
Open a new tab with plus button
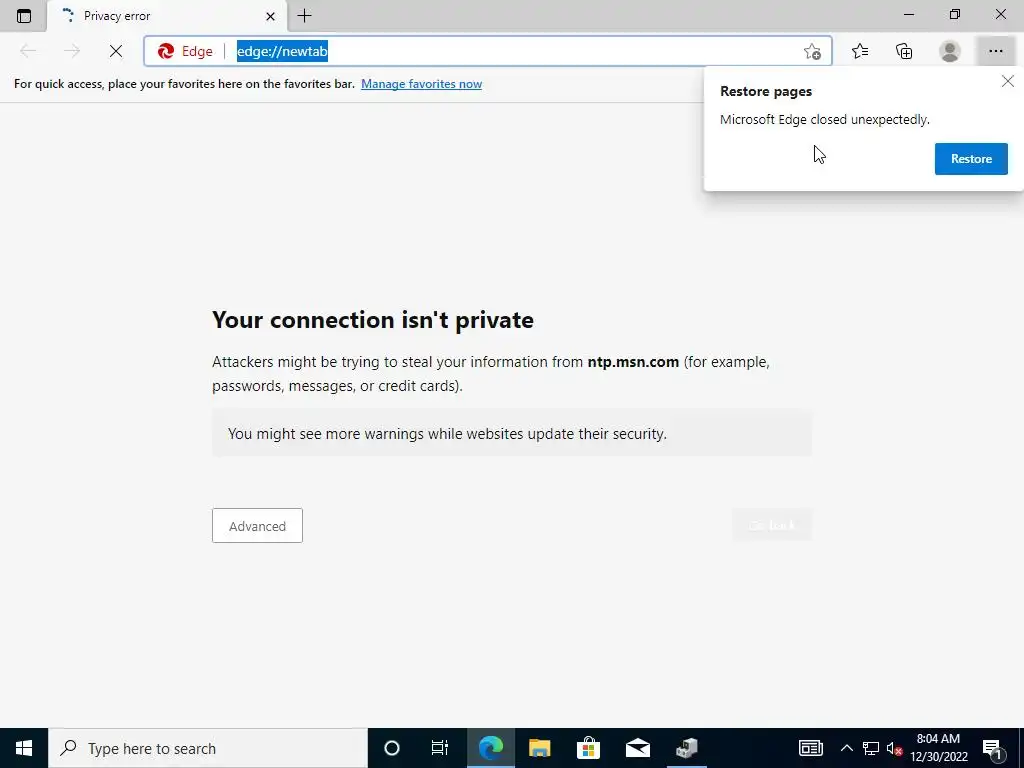304,16
